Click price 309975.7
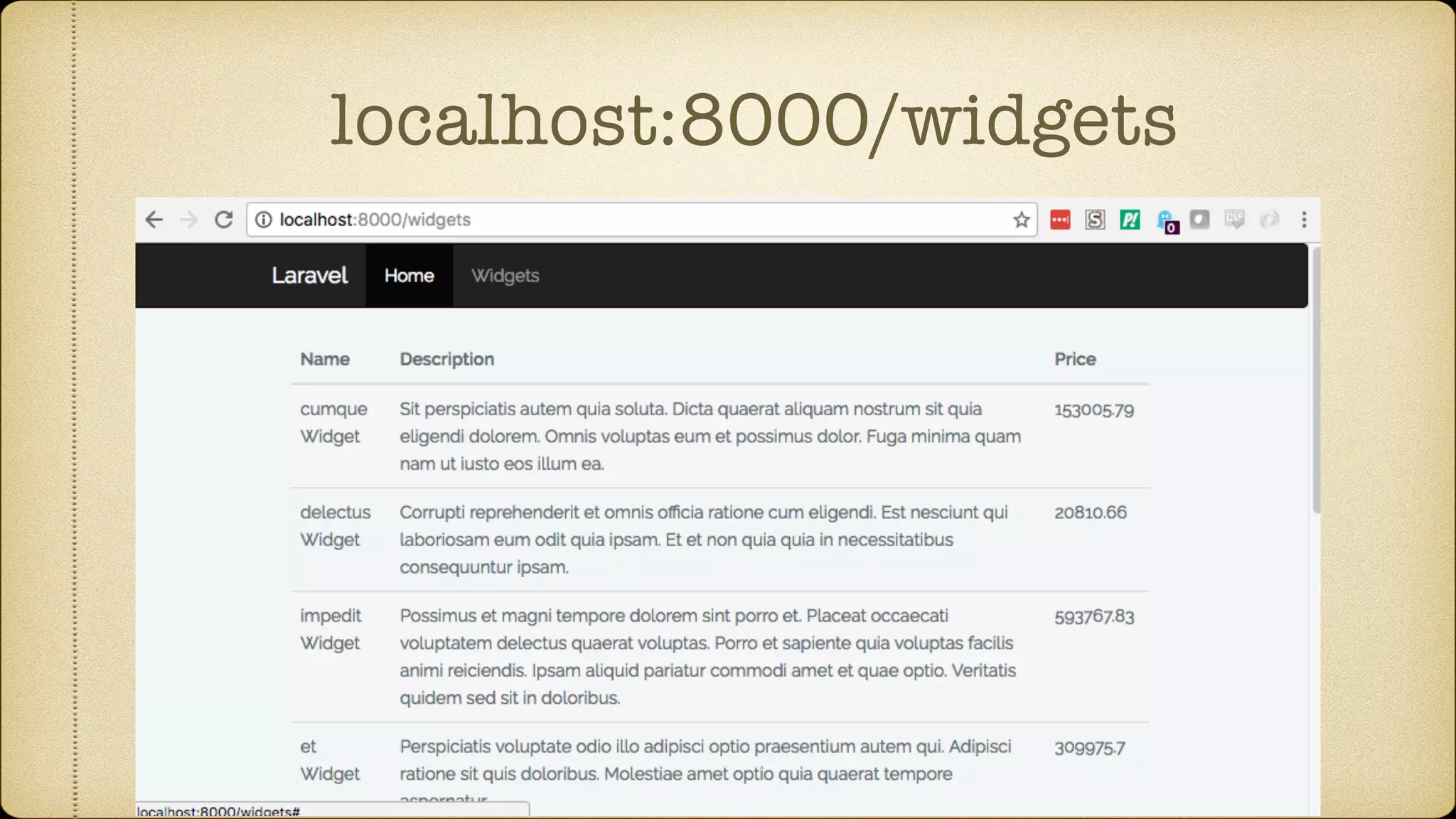 point(1089,748)
